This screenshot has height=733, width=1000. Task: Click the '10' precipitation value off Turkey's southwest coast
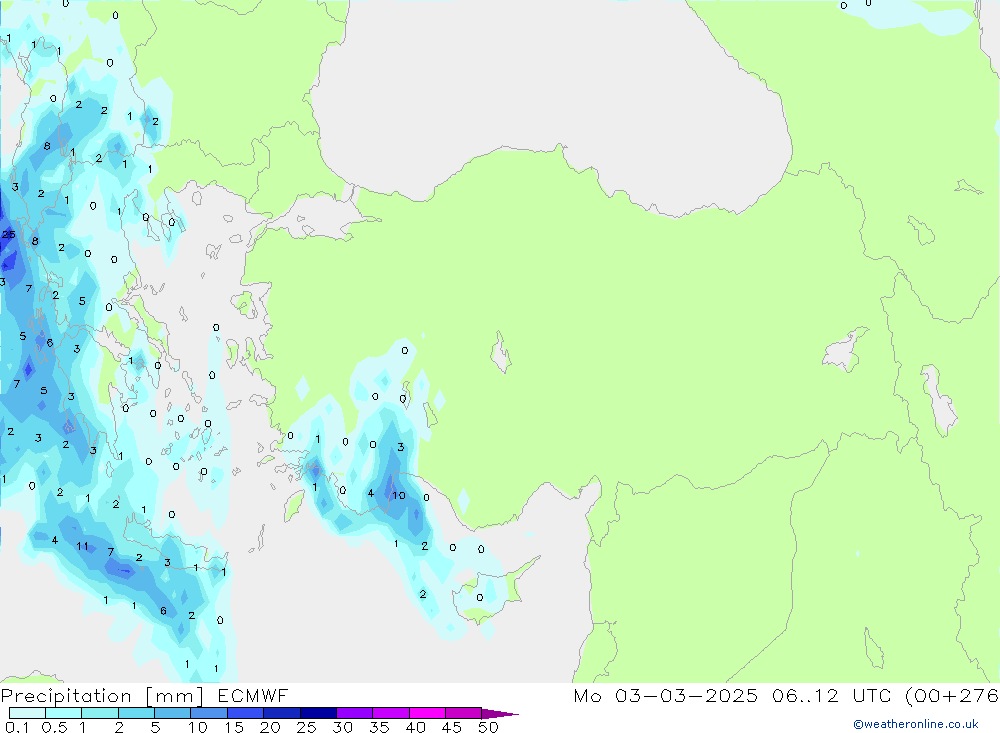click(x=399, y=495)
